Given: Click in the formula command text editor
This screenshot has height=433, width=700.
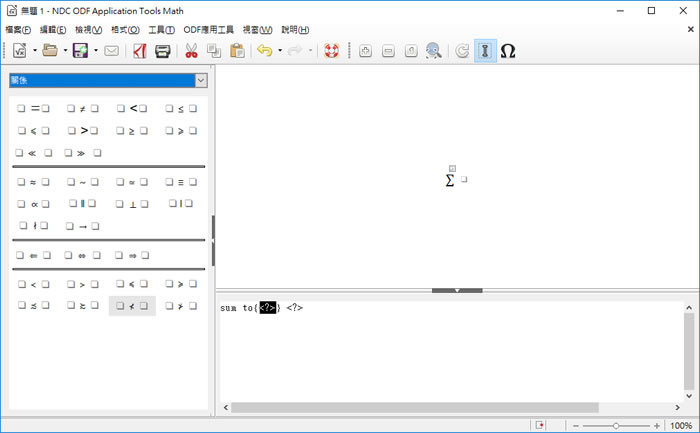Looking at the screenshot, I should (x=451, y=350).
